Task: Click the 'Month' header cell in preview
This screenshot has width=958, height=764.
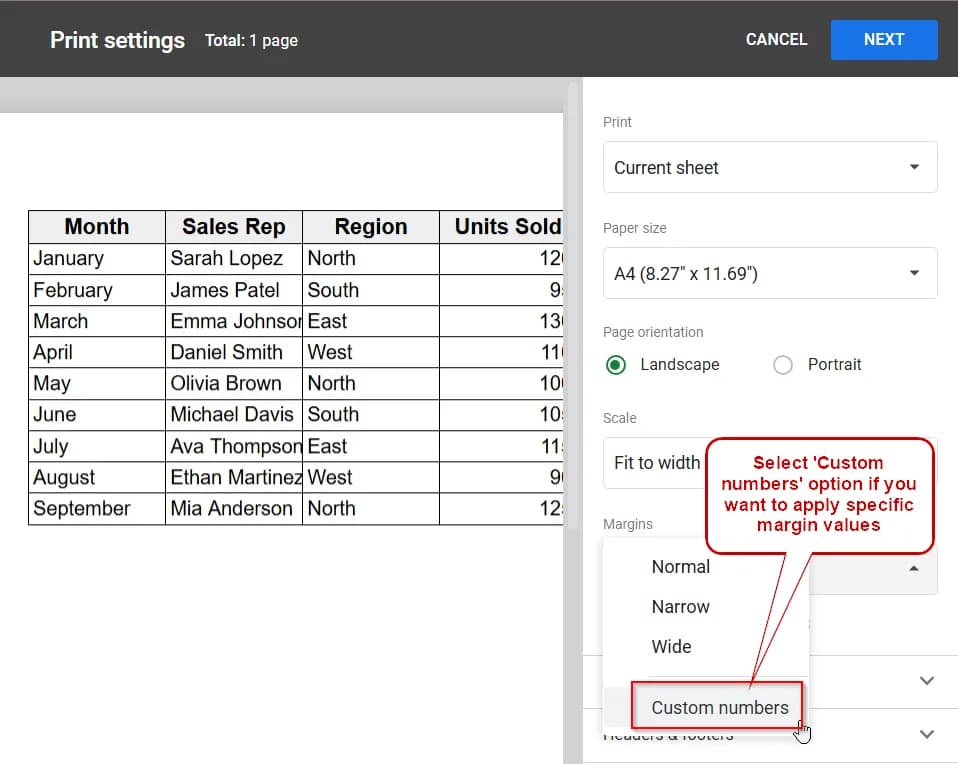Action: pyautogui.click(x=97, y=227)
